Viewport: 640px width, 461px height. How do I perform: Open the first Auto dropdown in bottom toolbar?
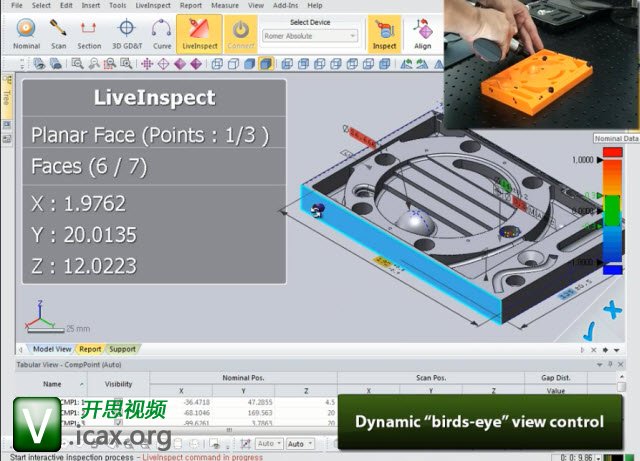[269, 443]
